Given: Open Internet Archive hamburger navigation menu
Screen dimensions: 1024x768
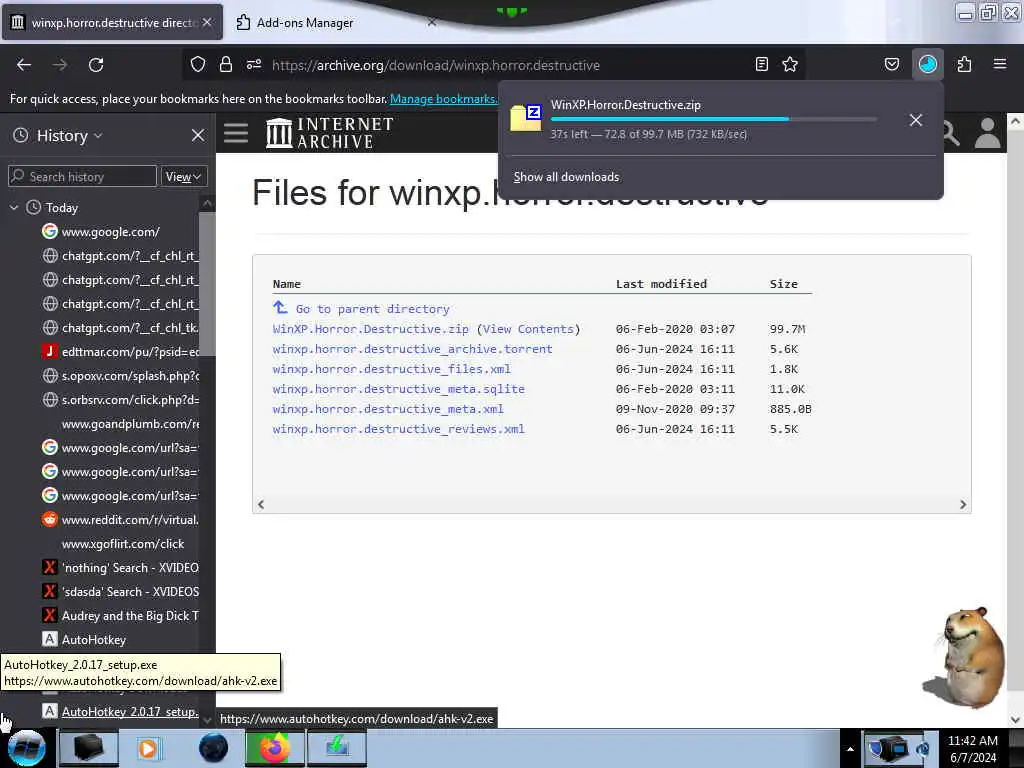Looking at the screenshot, I should 236,133.
